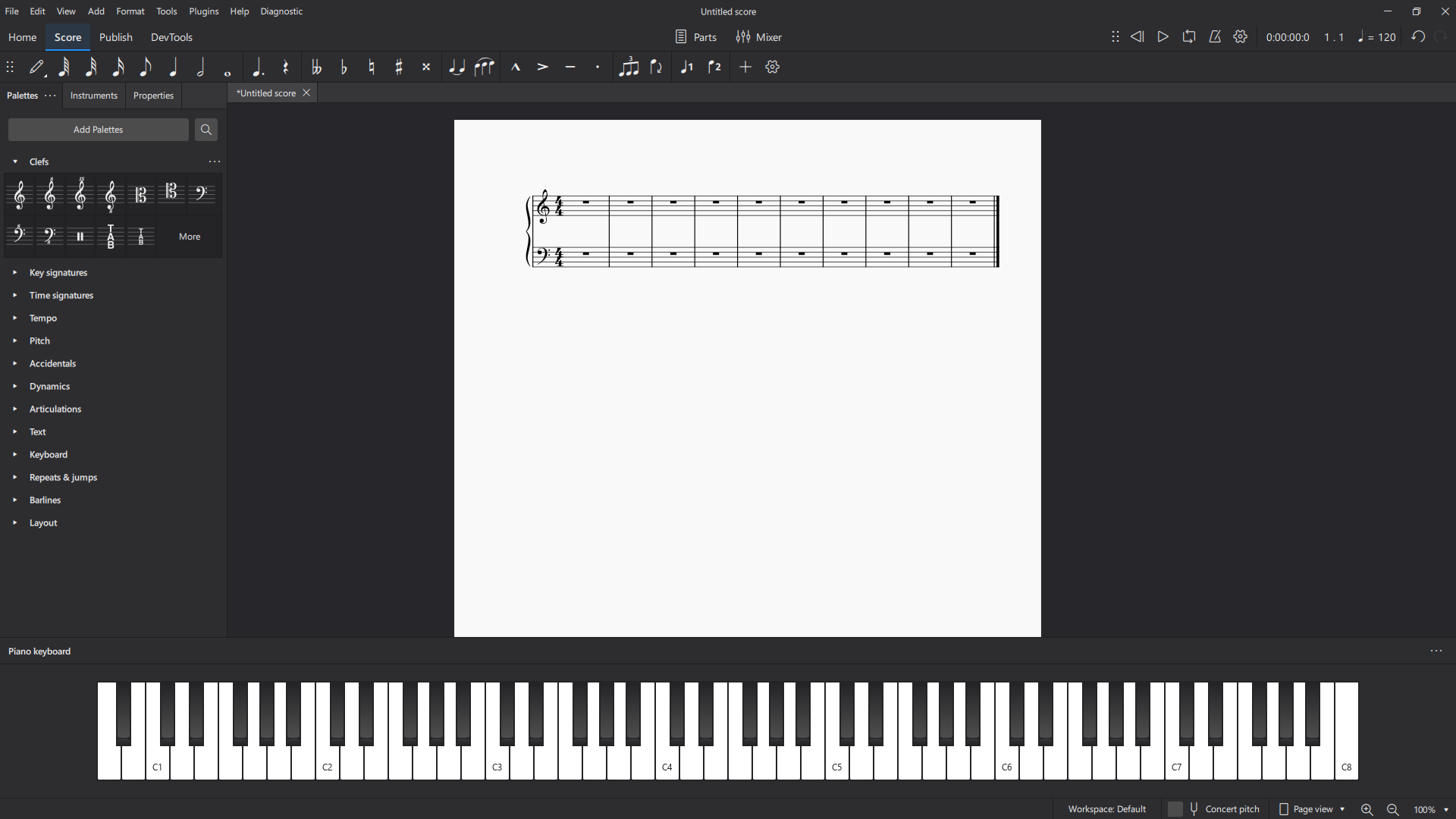Screen dimensions: 1456x819
Task: Click the Add Palettes button
Action: pyautogui.click(x=99, y=130)
